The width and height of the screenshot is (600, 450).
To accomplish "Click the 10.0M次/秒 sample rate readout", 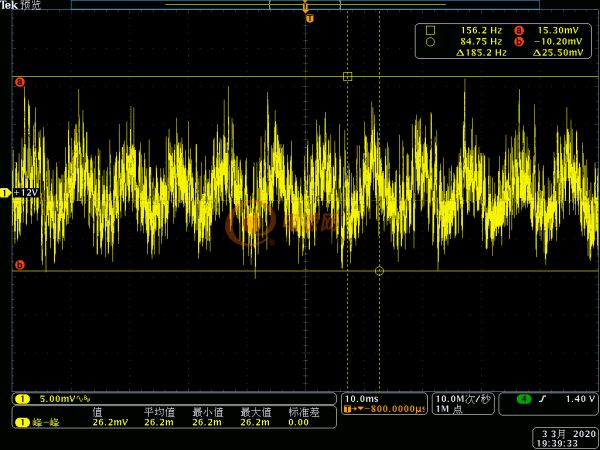I will click(x=463, y=399).
